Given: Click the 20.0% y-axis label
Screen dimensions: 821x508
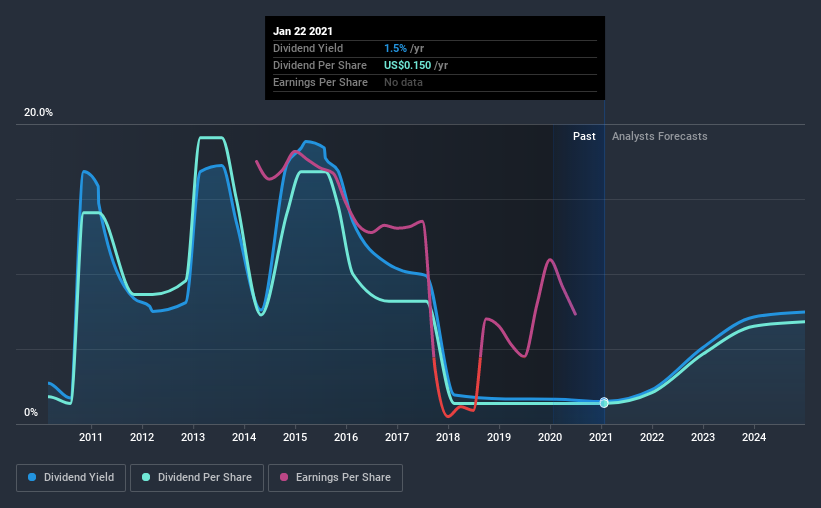Looking at the screenshot, I should (x=38, y=113).
